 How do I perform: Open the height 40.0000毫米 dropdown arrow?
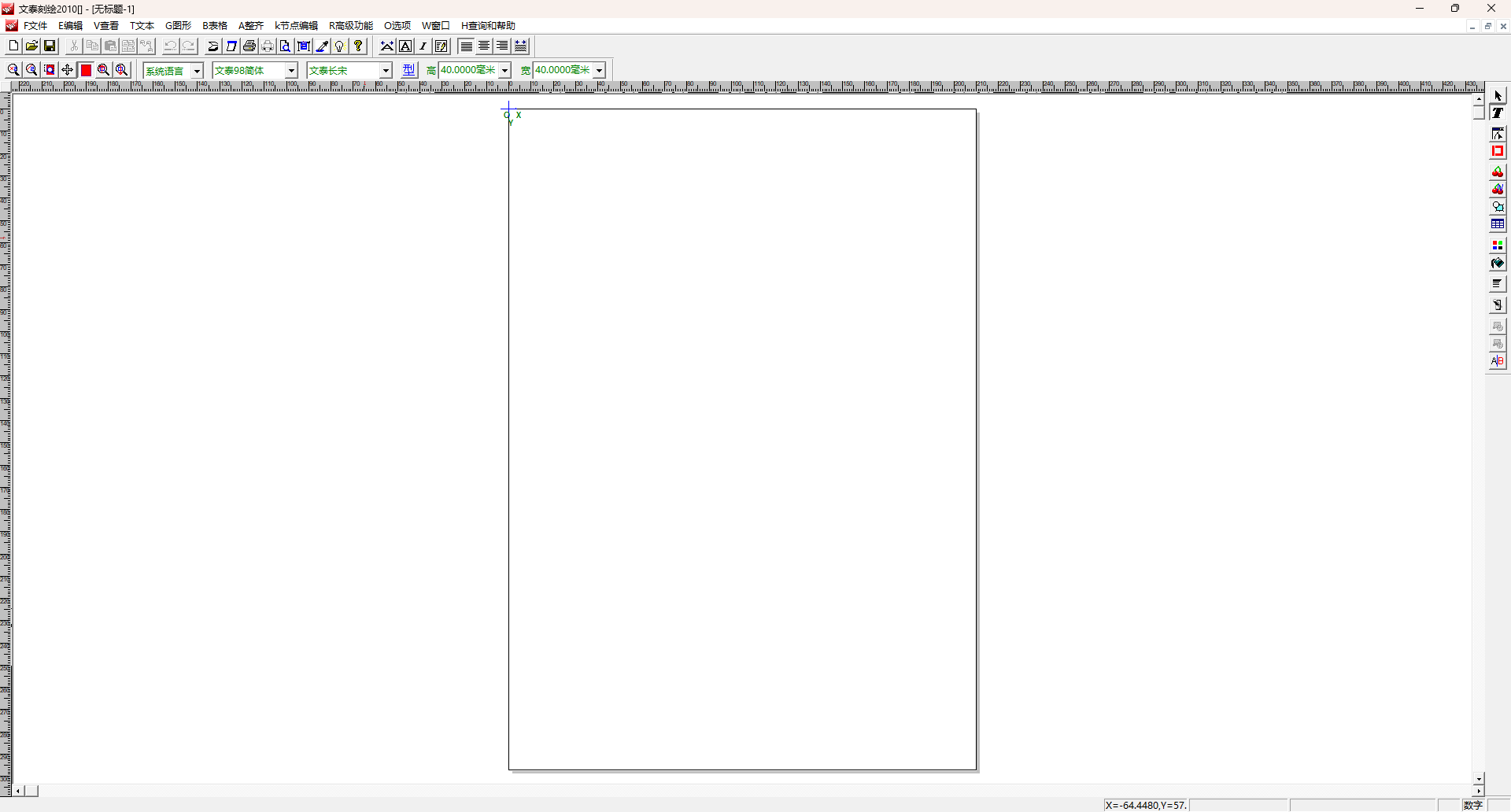click(x=505, y=71)
